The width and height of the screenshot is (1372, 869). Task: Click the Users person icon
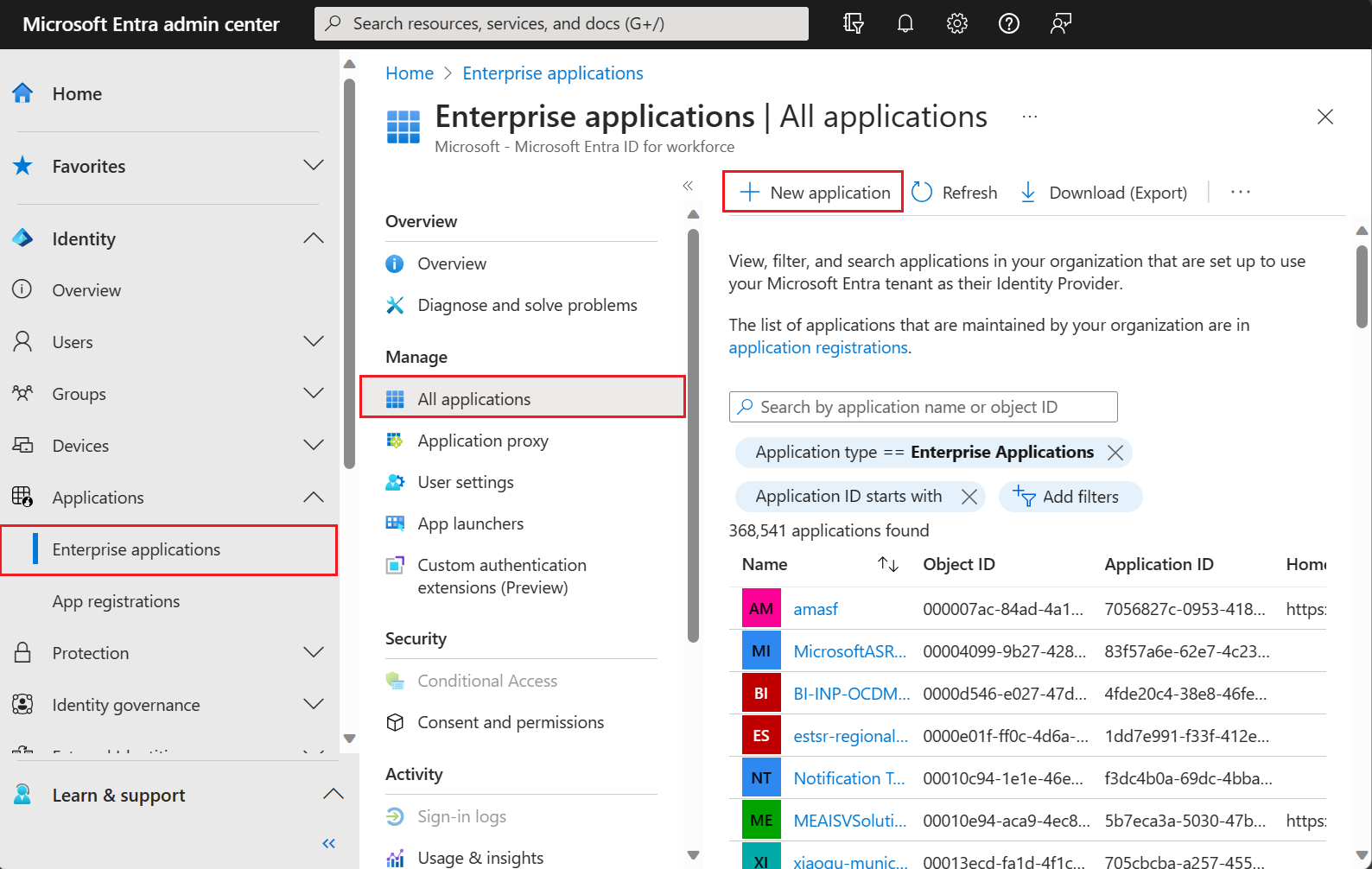click(22, 342)
